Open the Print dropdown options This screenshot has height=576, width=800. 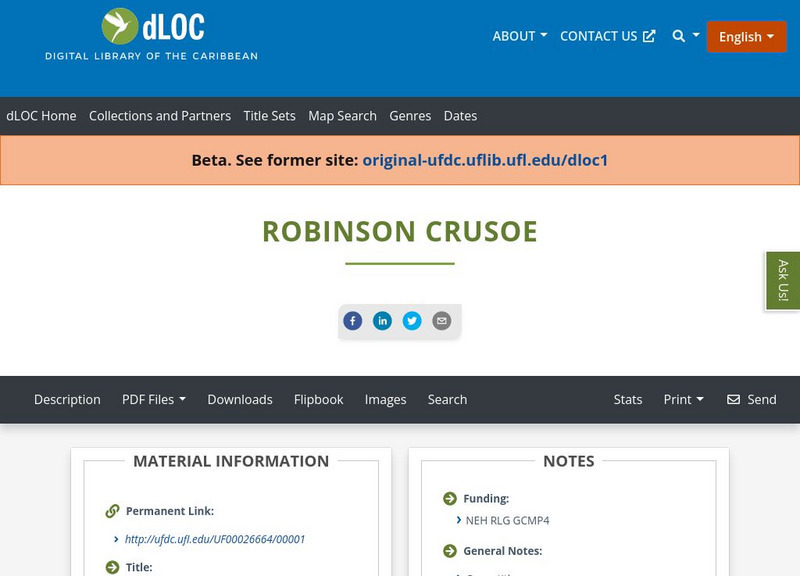coord(683,399)
